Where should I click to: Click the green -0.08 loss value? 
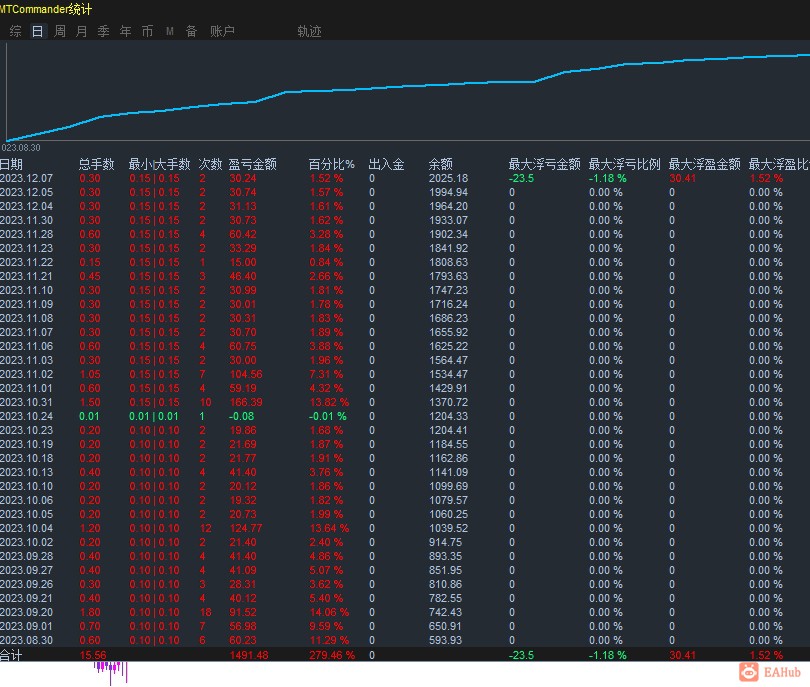pos(241,416)
